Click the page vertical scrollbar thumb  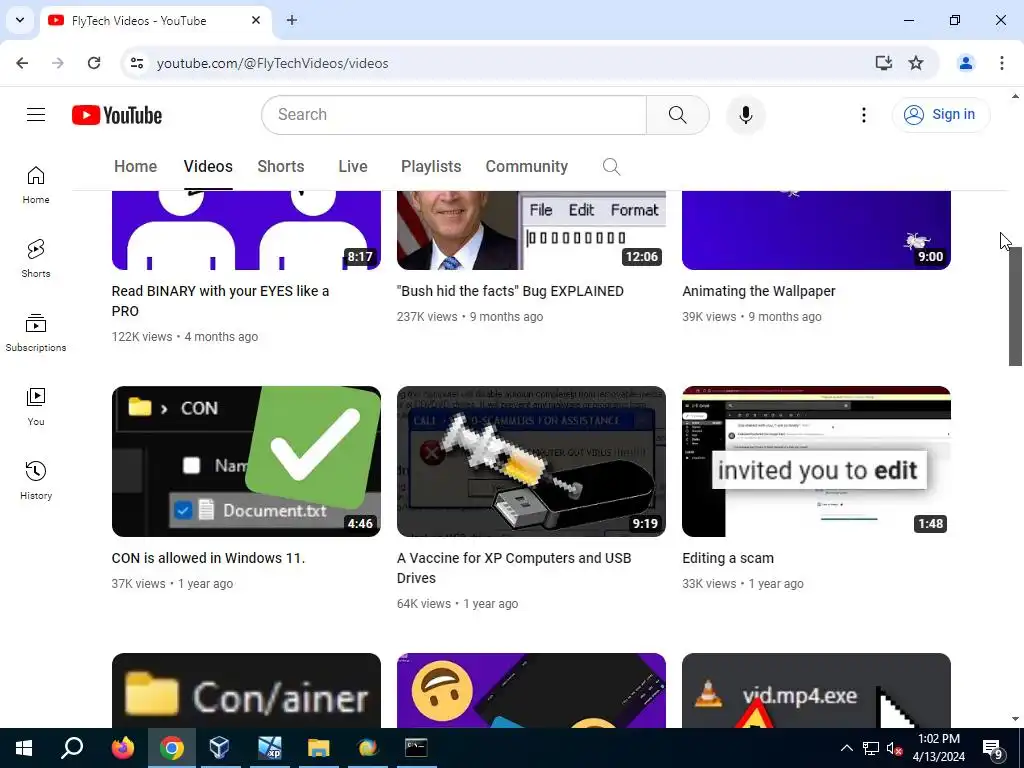[1015, 307]
